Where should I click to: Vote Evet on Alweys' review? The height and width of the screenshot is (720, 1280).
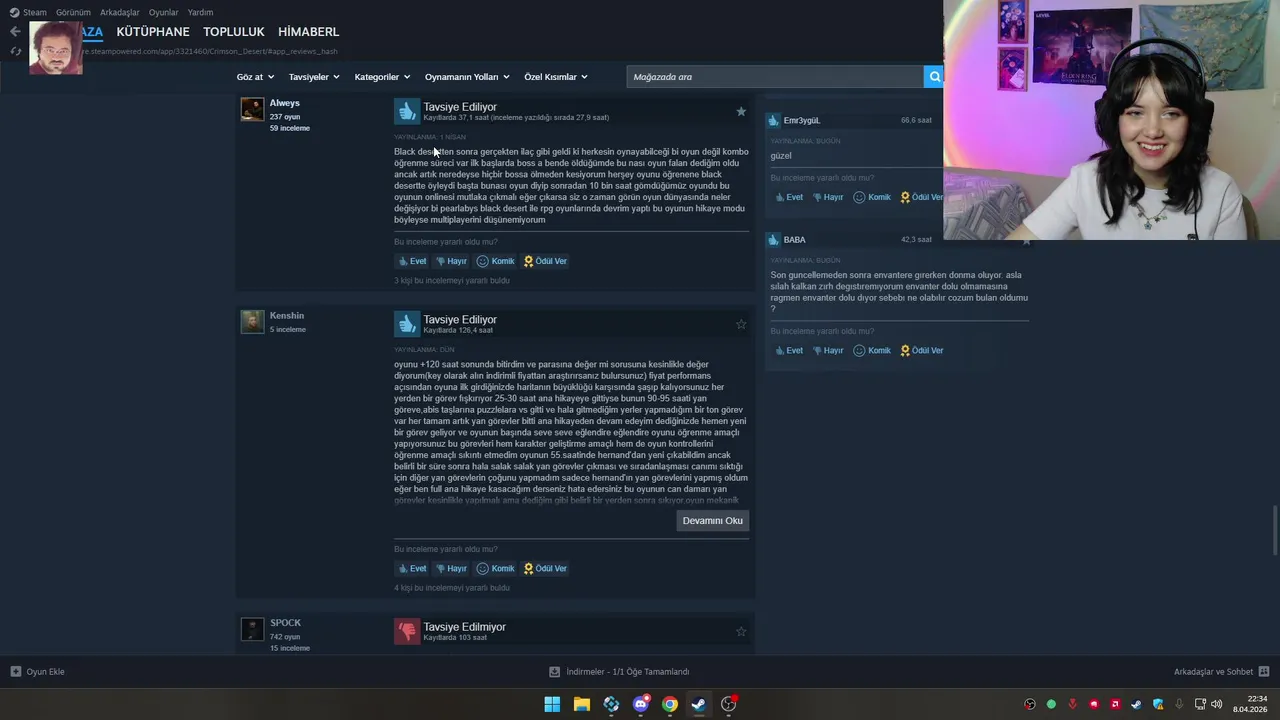pyautogui.click(x=412, y=261)
